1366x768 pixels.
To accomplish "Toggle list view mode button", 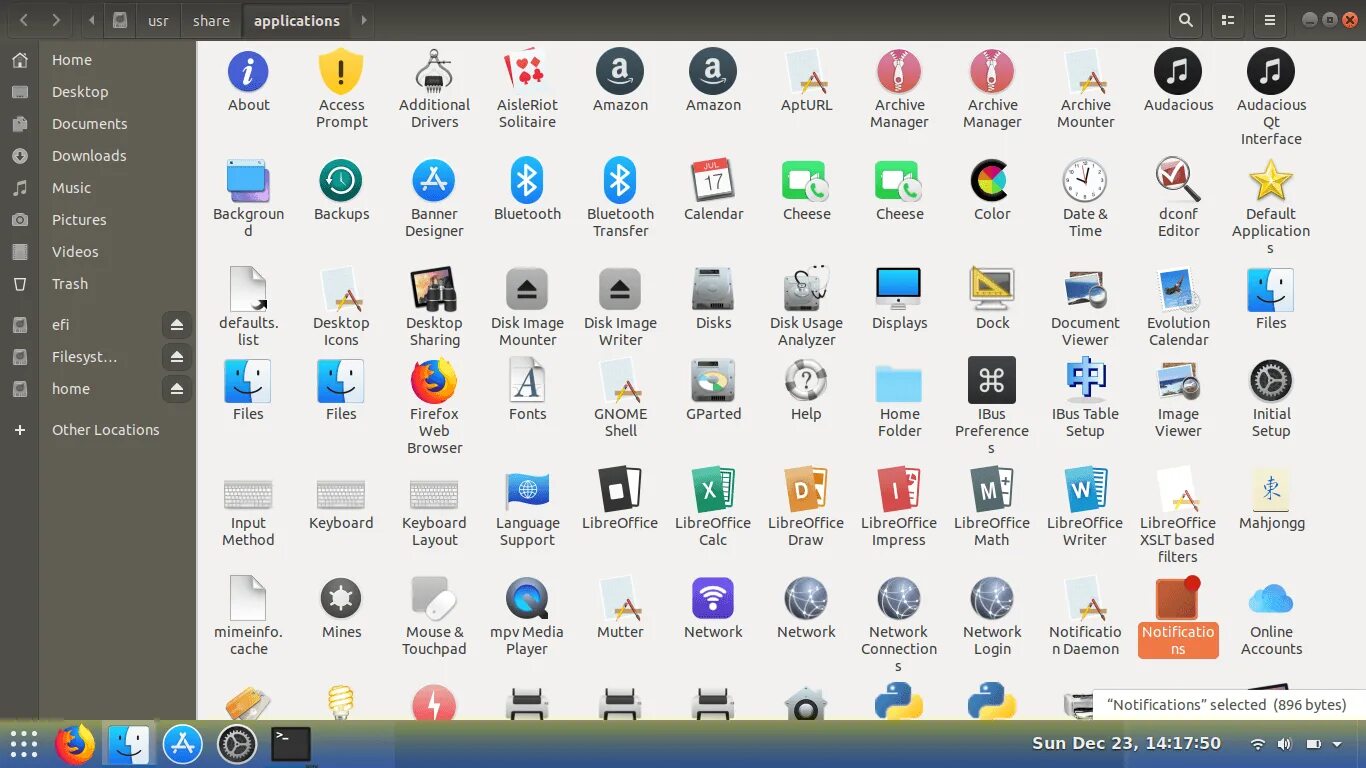I will click(x=1228, y=20).
